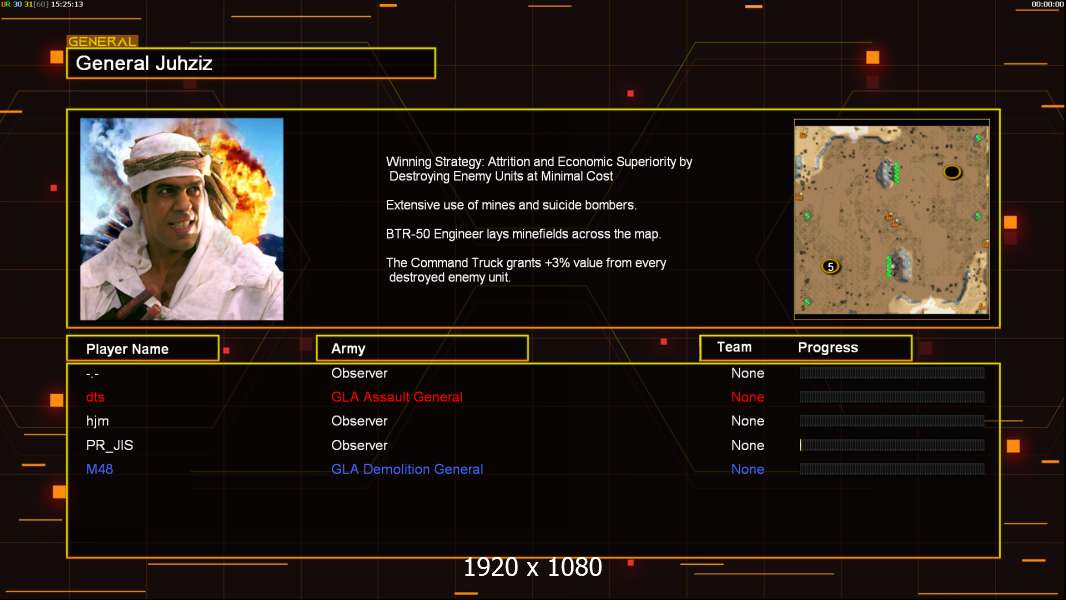The height and width of the screenshot is (600, 1066).
Task: Click the "BTR-50 Engineer lays minefields" line
Action: click(x=523, y=234)
